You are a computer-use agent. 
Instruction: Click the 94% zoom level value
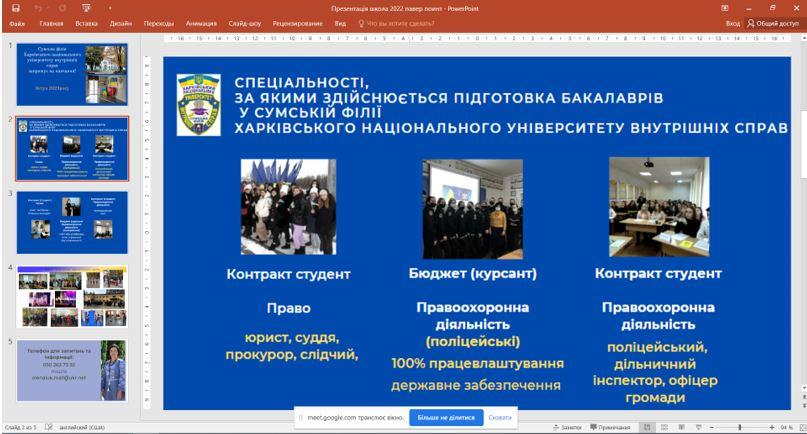[x=786, y=427]
